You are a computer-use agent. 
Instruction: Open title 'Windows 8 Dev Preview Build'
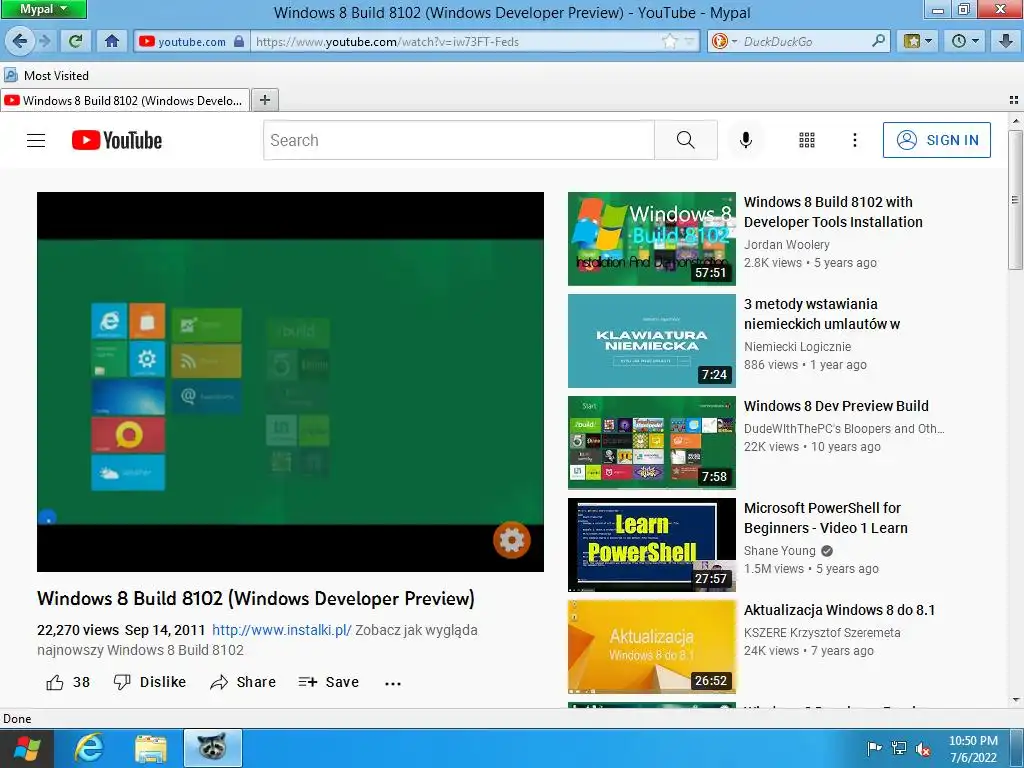click(x=836, y=406)
